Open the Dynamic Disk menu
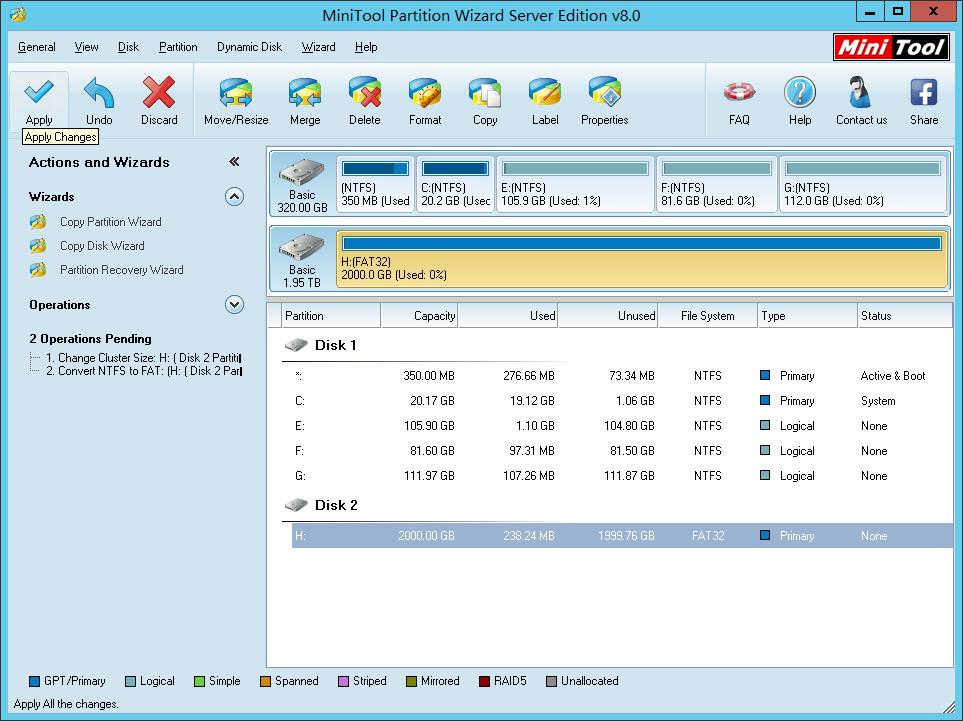963x721 pixels. (x=249, y=47)
